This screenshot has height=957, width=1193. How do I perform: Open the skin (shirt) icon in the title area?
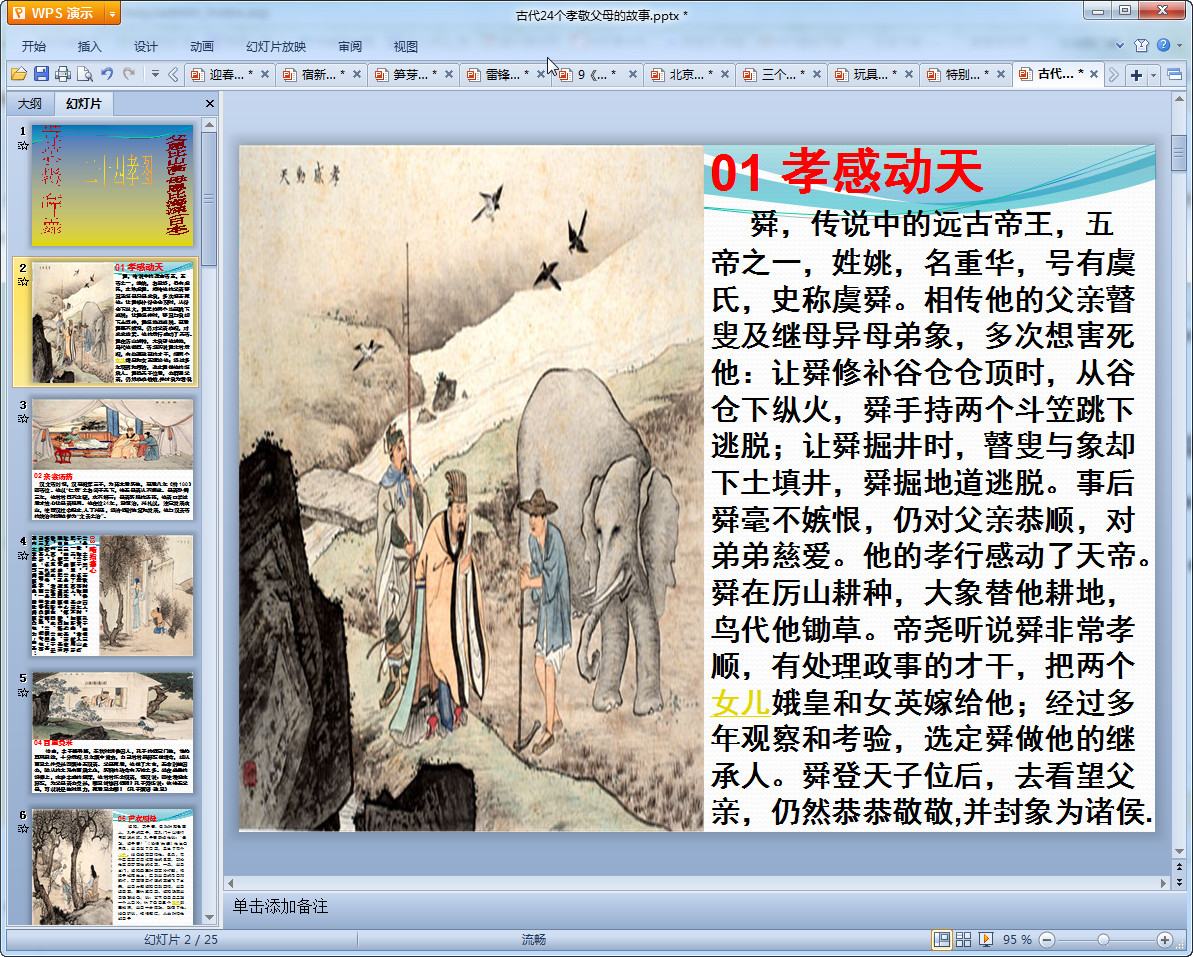[1141, 46]
